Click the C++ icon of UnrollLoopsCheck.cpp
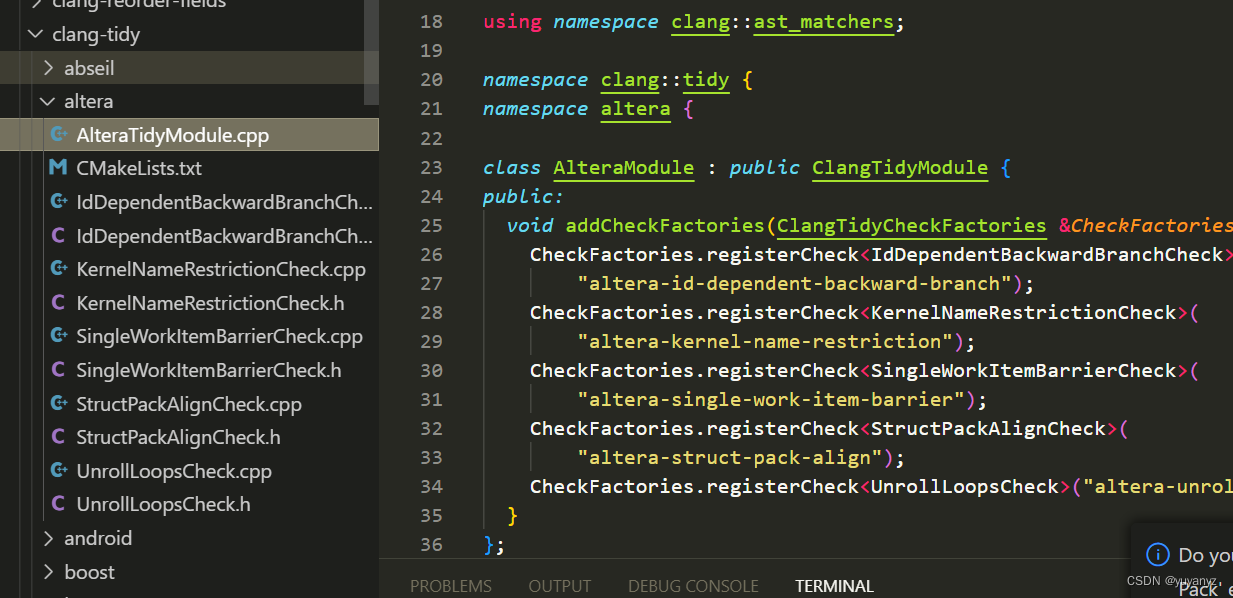1233x598 pixels. pyautogui.click(x=59, y=470)
